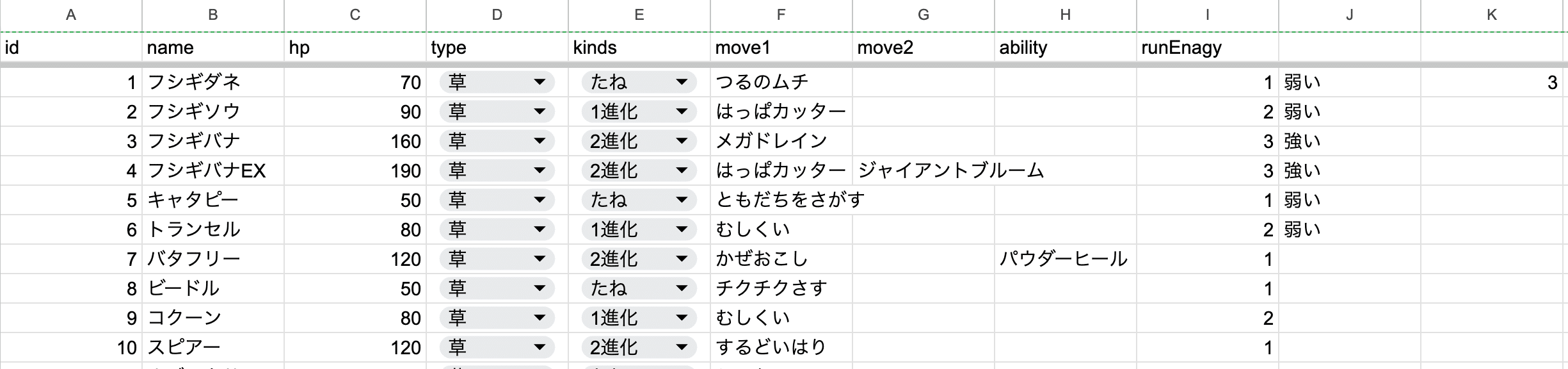This screenshot has width=1568, height=369.
Task: Click the runEnagy header cell
Action: [1208, 47]
